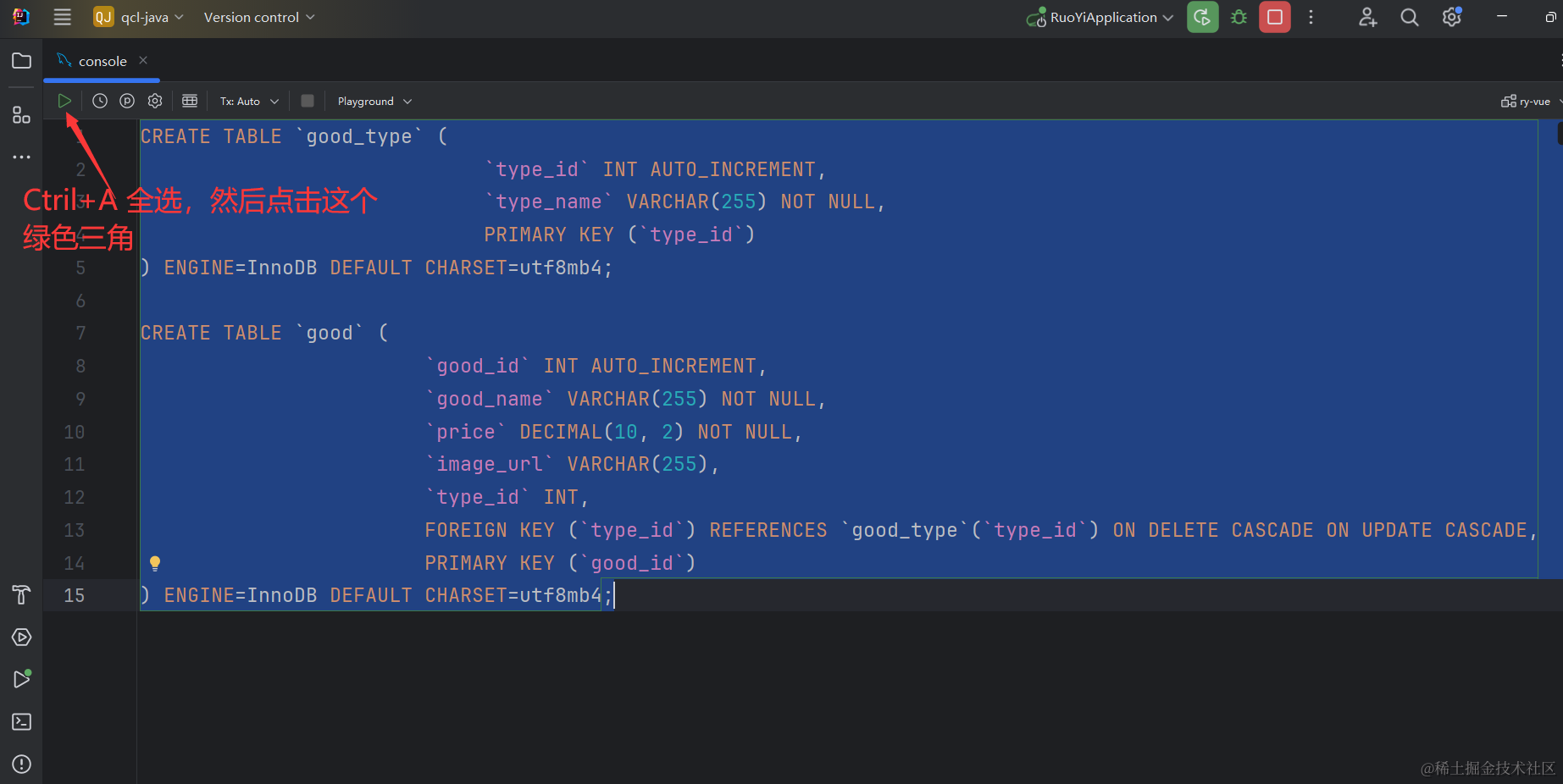Open the query history clock icon

pyautogui.click(x=100, y=101)
